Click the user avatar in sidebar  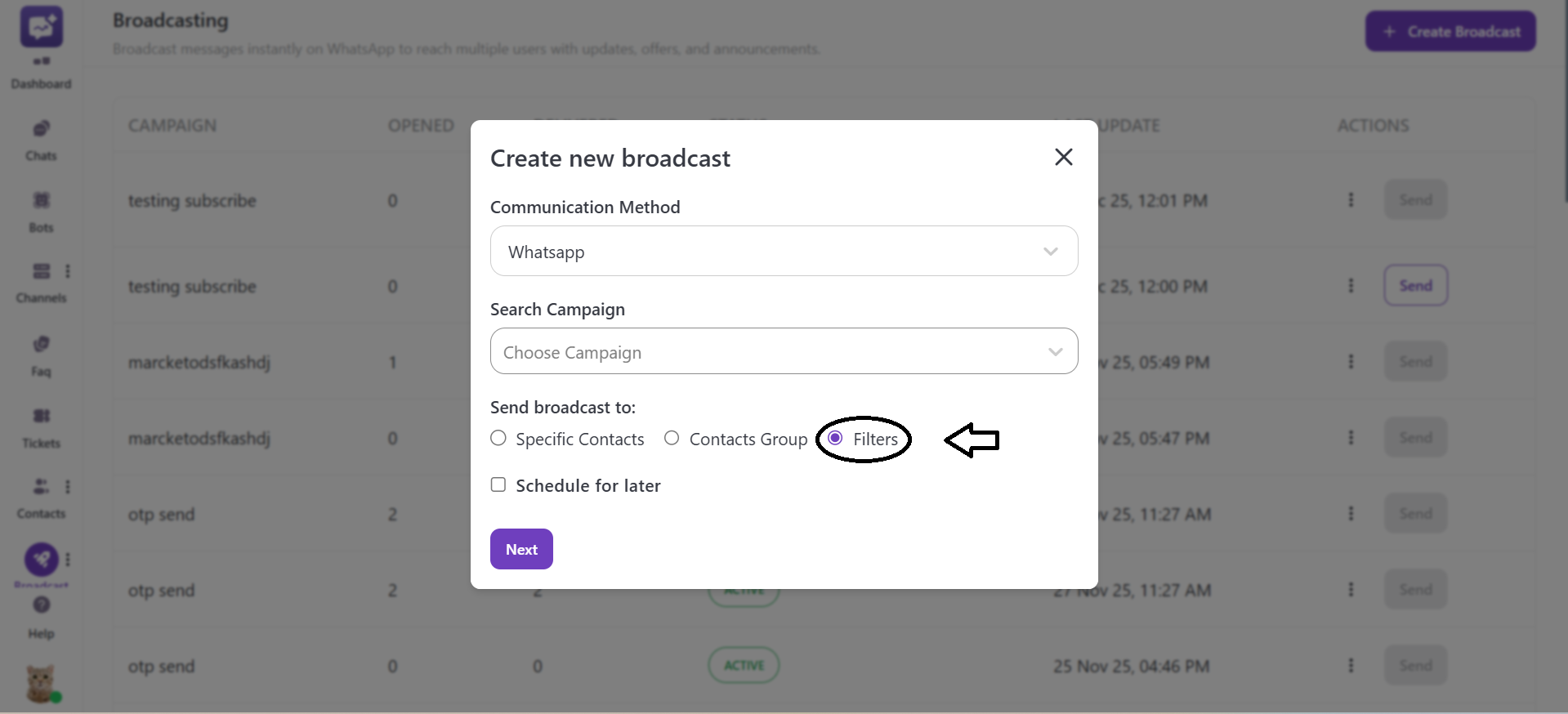[41, 683]
